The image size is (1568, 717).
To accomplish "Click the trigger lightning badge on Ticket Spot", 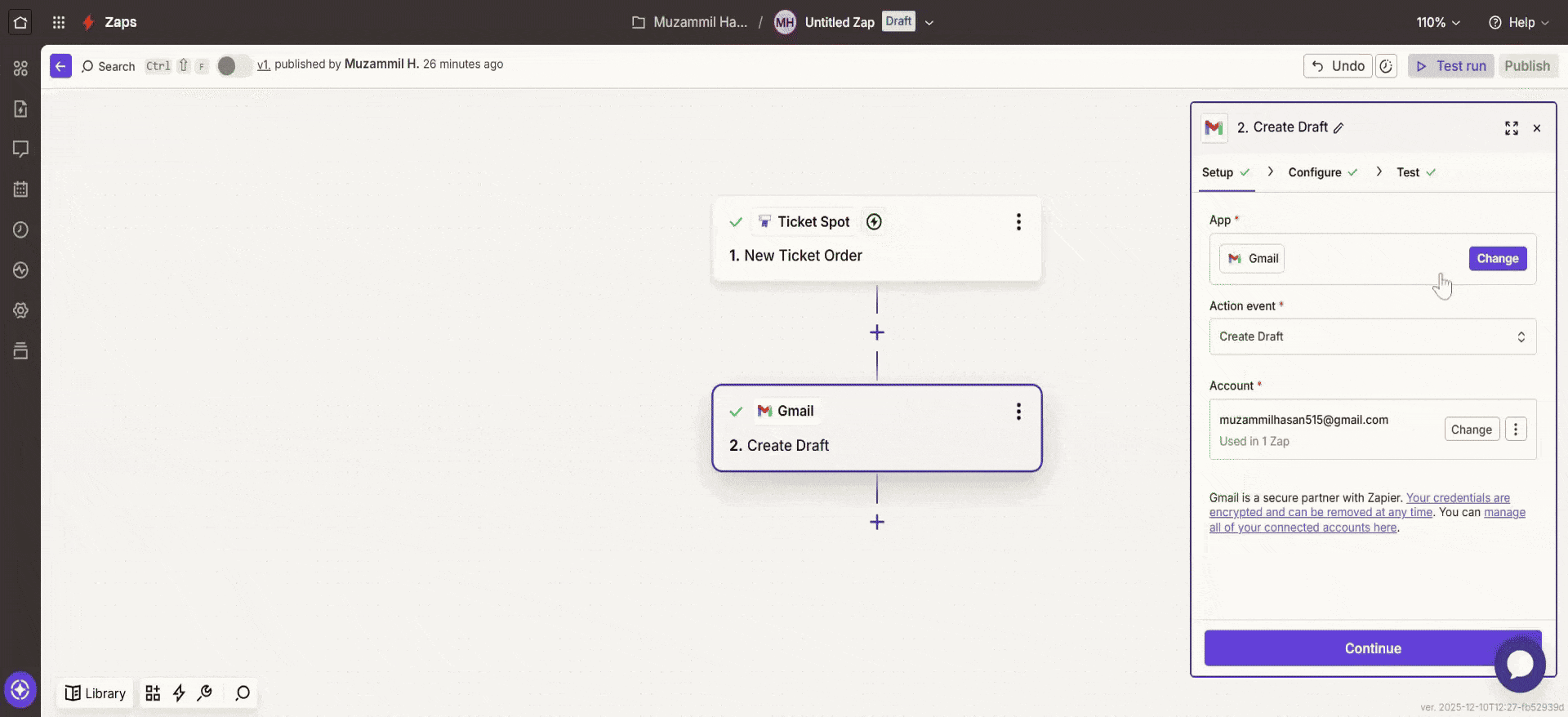I will 874,222.
